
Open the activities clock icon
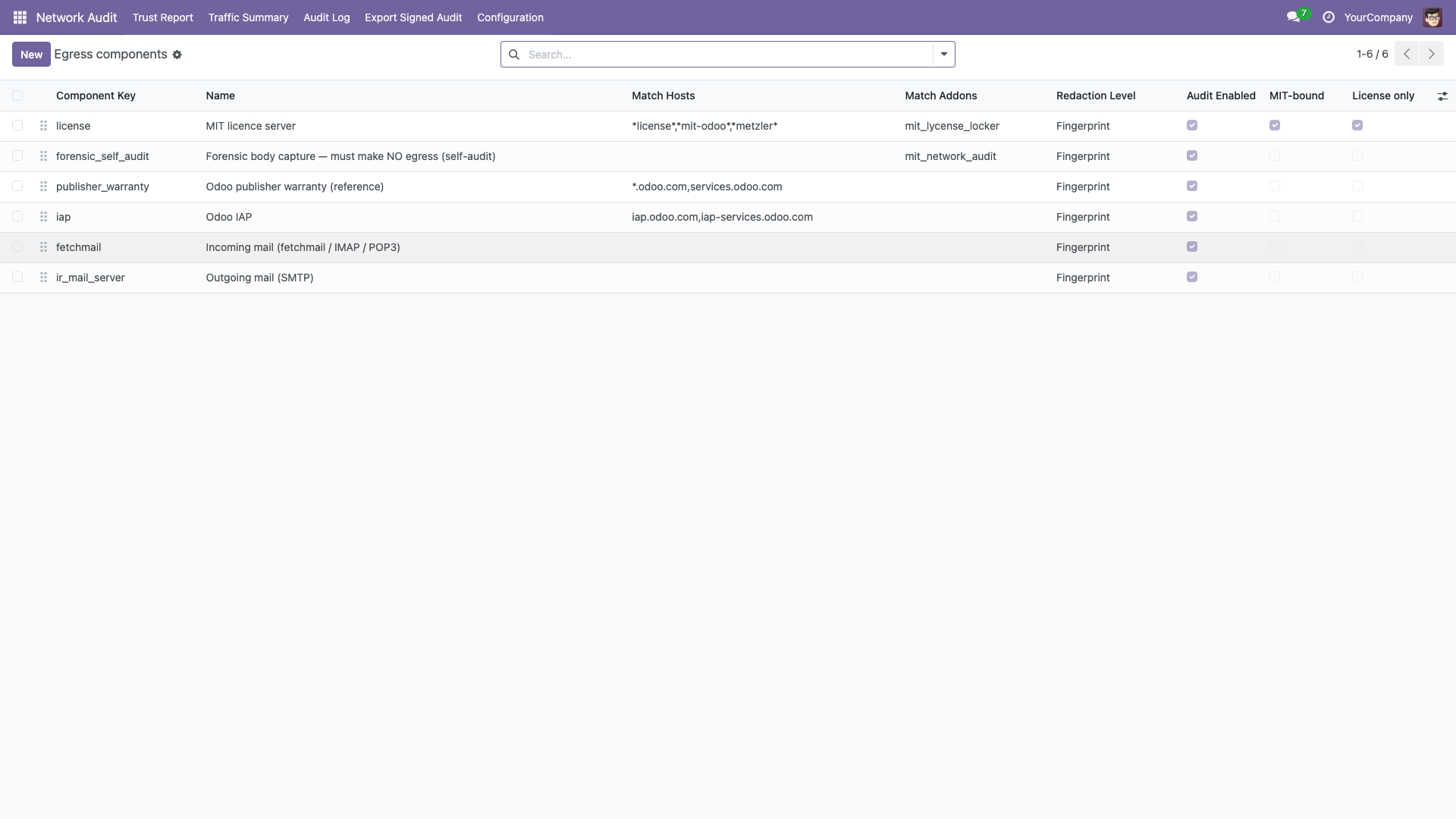[x=1329, y=17]
